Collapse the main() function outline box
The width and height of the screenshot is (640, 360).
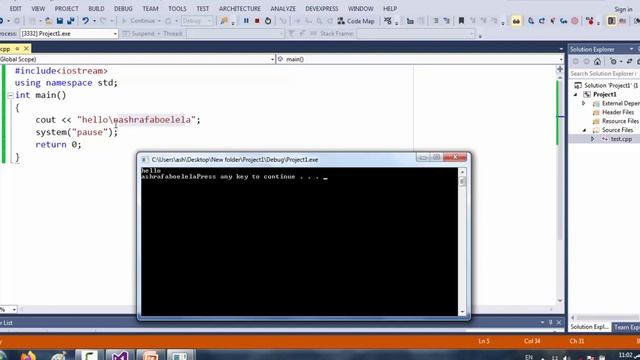point(10,96)
